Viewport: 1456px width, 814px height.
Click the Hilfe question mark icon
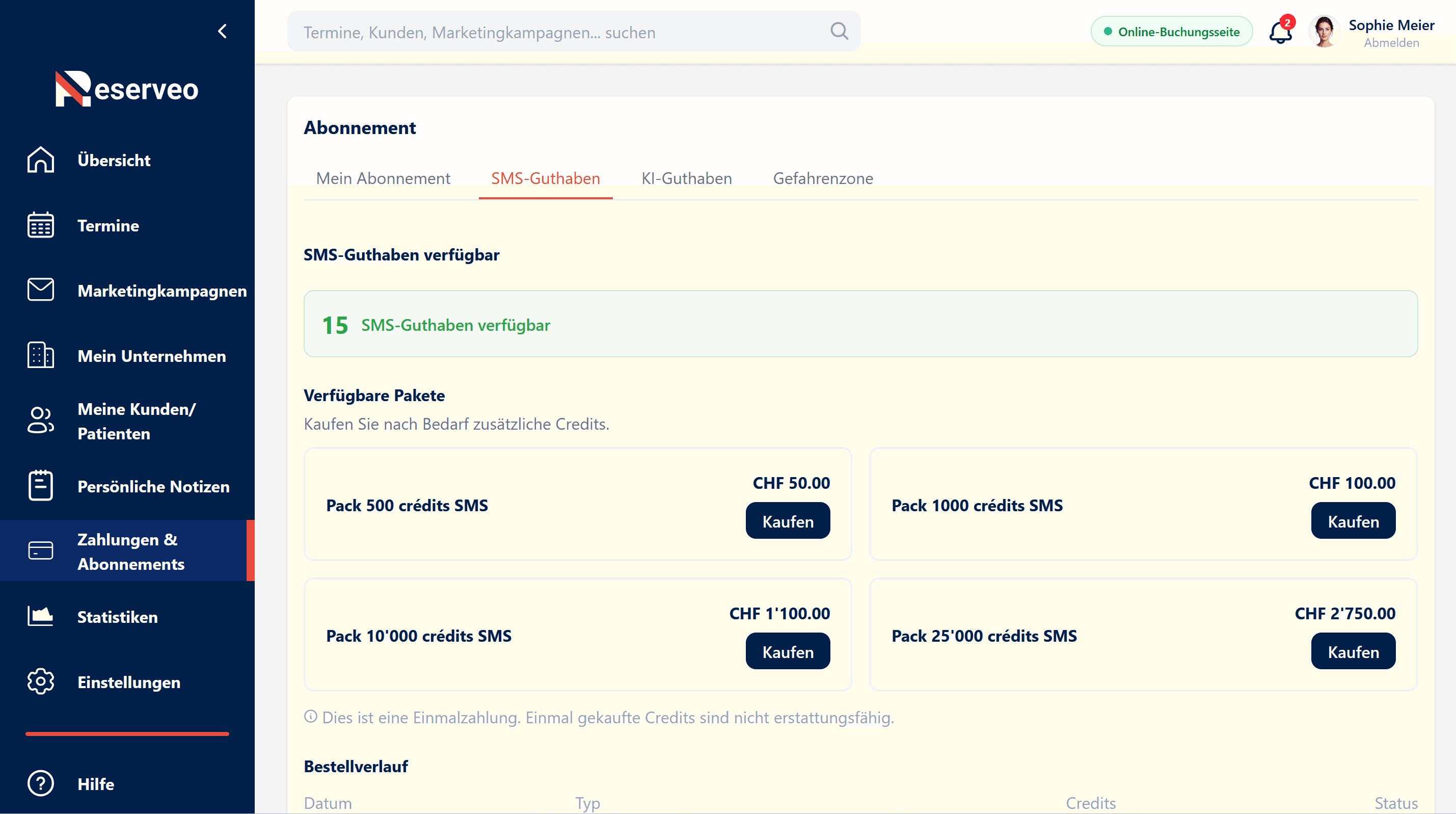[41, 783]
